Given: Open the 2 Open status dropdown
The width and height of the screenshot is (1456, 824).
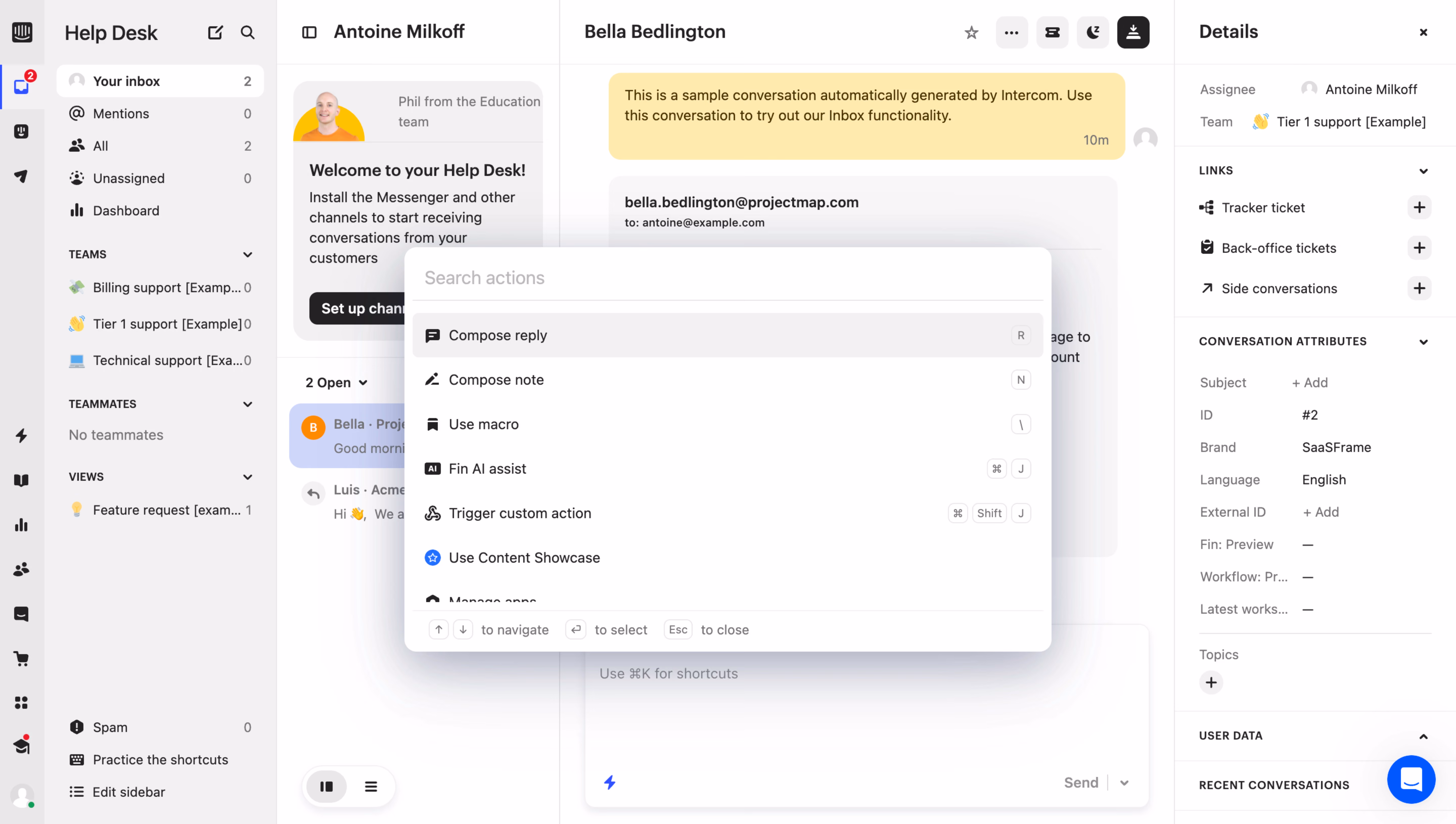Looking at the screenshot, I should point(337,383).
